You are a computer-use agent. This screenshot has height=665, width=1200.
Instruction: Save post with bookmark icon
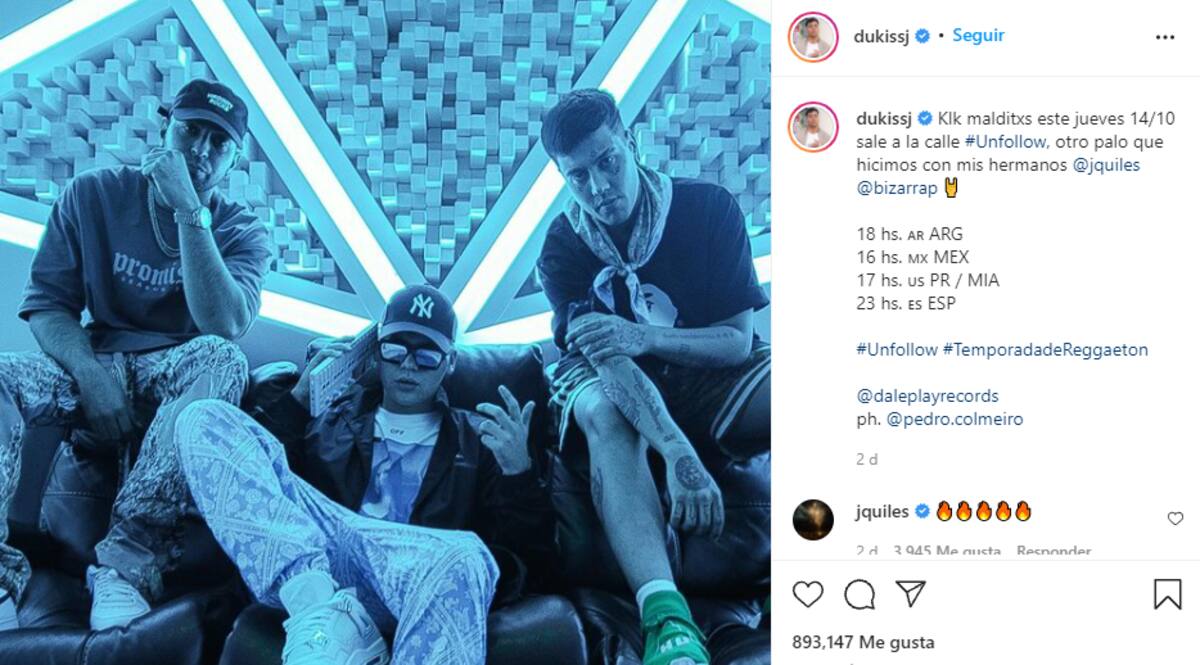click(x=1167, y=594)
